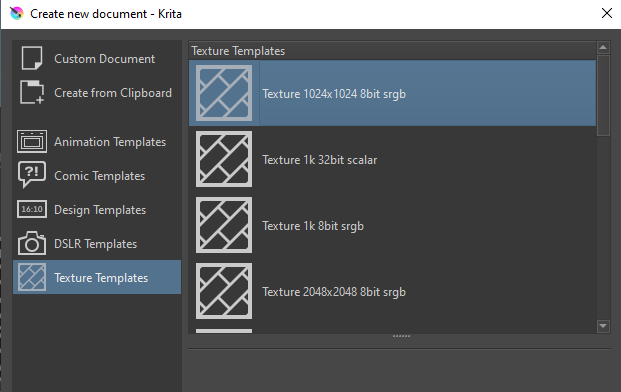
Task: Click the Create from Clipboard icon
Action: click(x=32, y=92)
